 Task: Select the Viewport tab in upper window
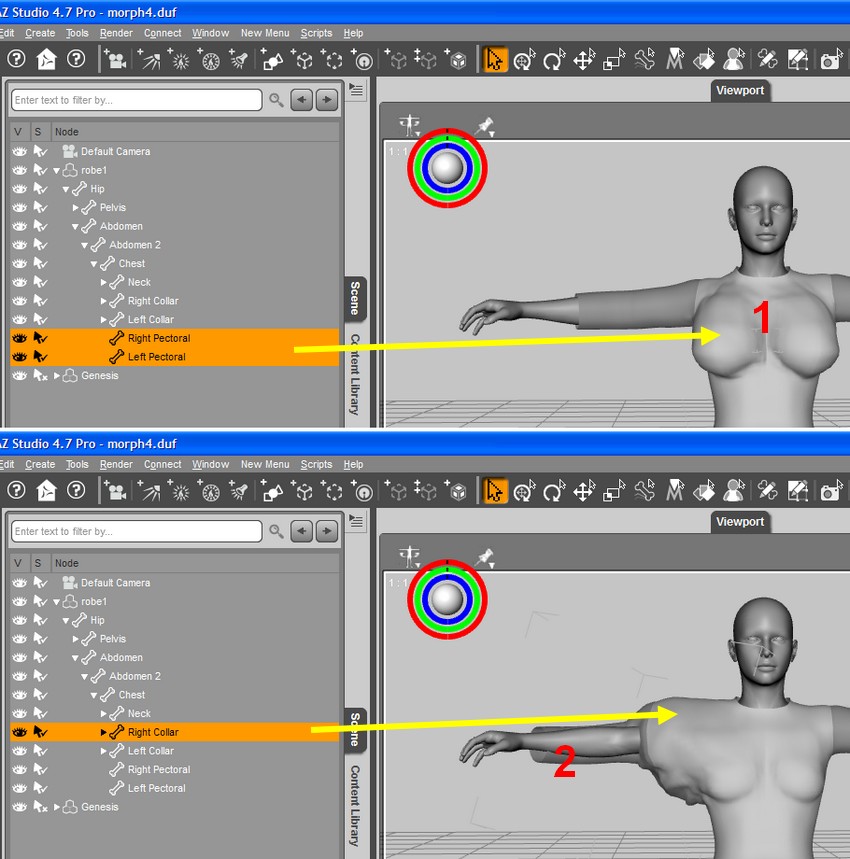tap(740, 90)
